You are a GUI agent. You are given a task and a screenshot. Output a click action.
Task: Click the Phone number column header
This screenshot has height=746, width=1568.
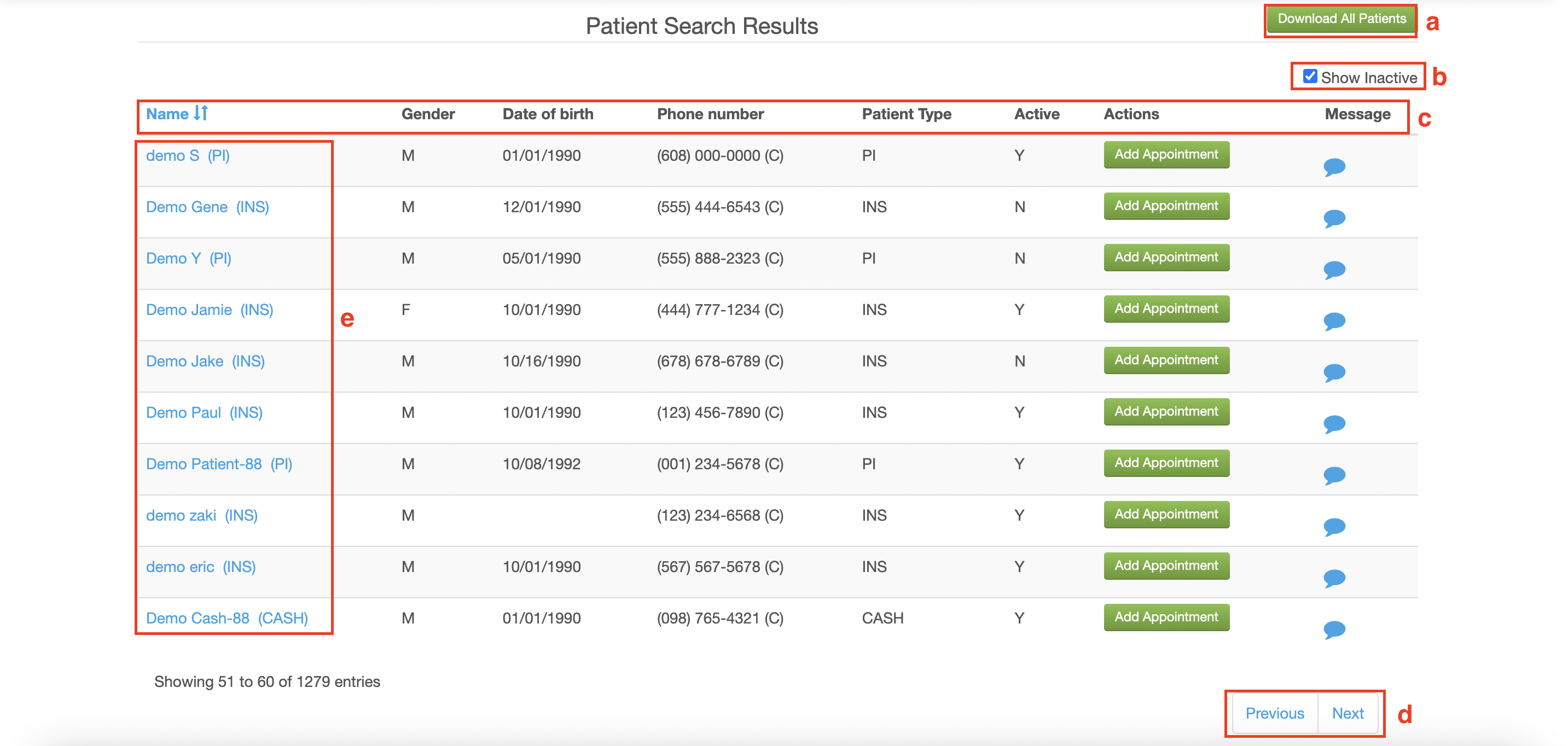tap(710, 114)
